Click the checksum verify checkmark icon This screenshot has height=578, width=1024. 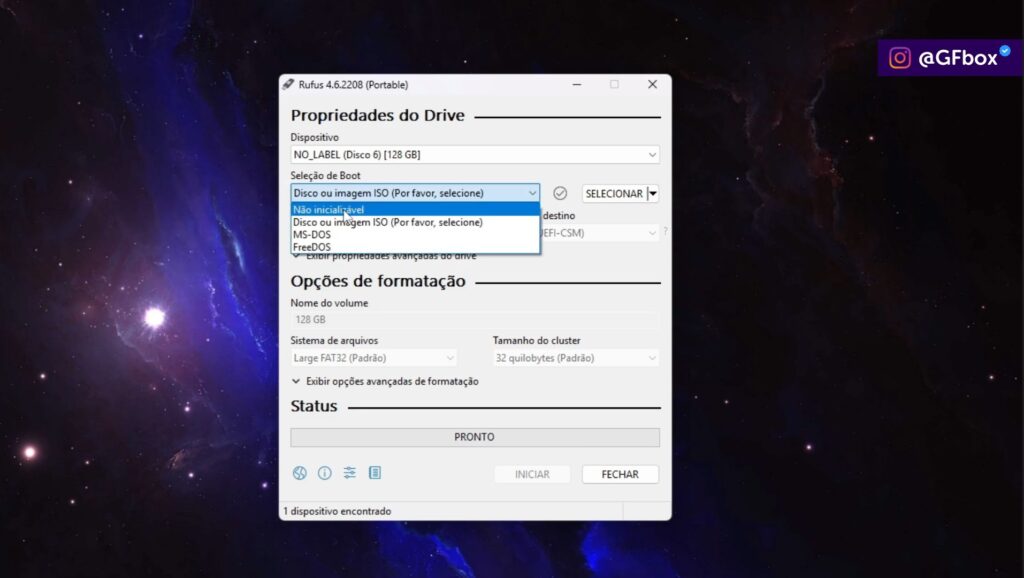click(560, 193)
